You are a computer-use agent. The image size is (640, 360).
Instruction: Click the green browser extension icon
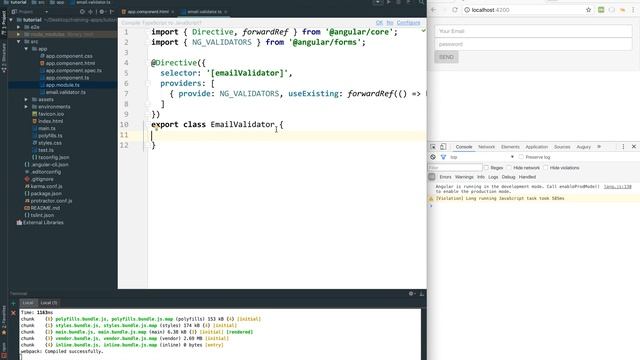click(x=601, y=10)
